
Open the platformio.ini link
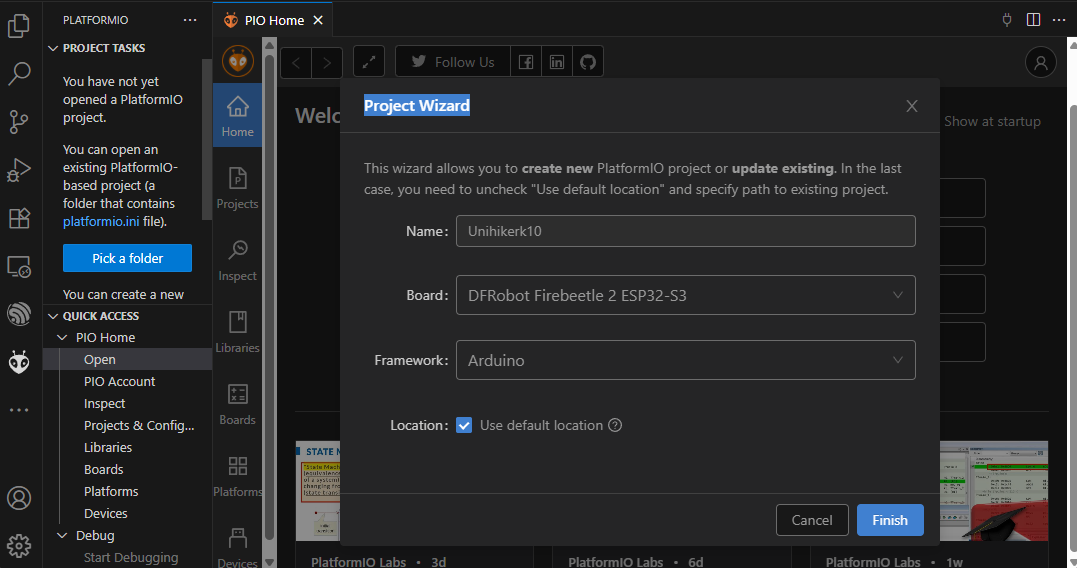click(101, 221)
